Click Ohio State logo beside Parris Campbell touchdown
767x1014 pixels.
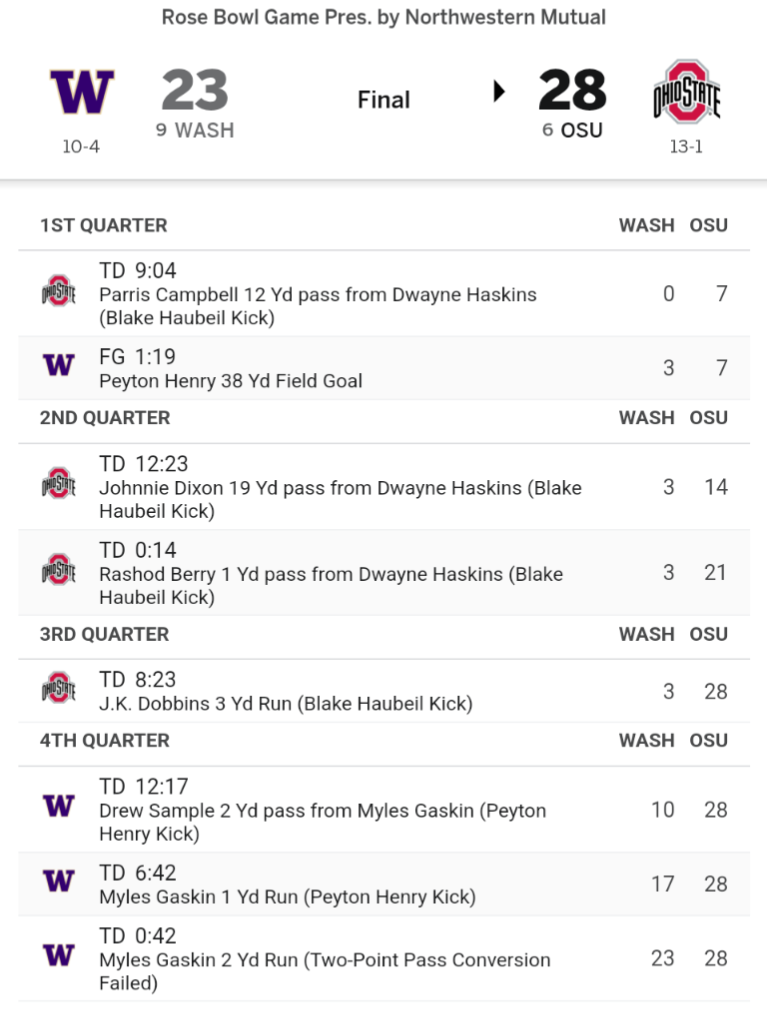click(58, 293)
